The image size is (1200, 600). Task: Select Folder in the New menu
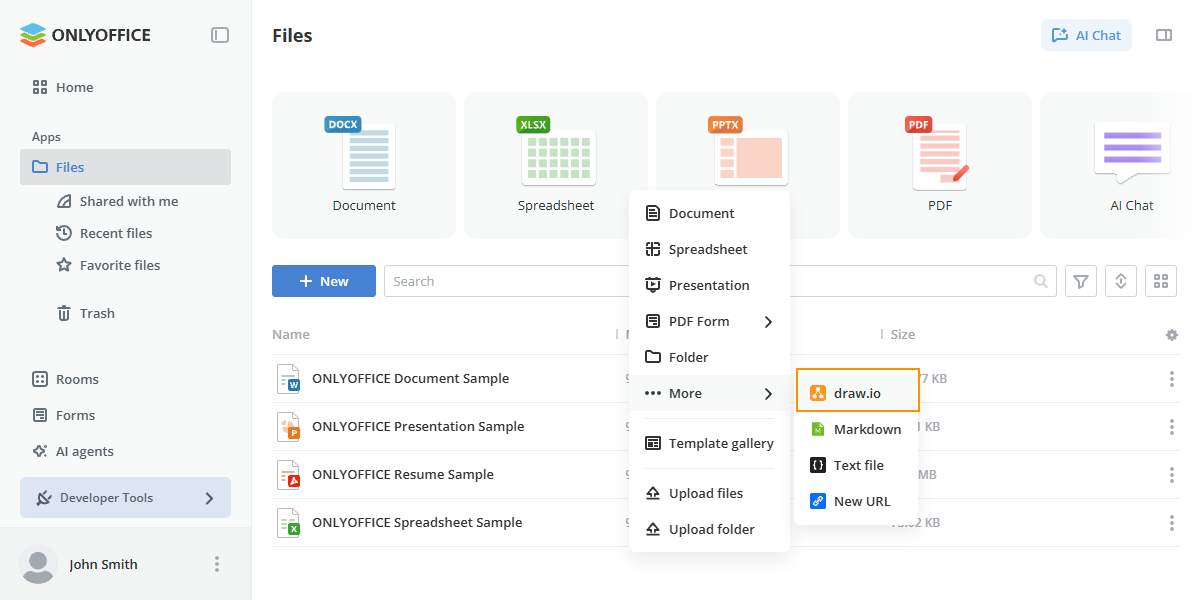709,357
